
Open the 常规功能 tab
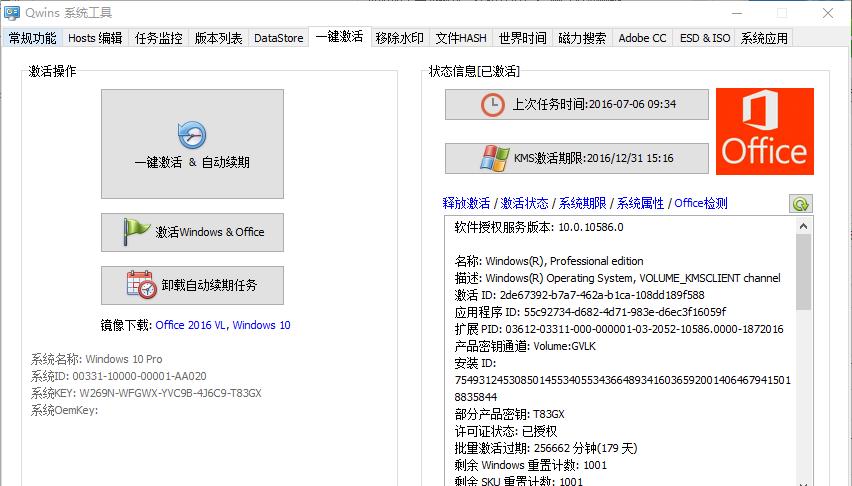point(33,38)
